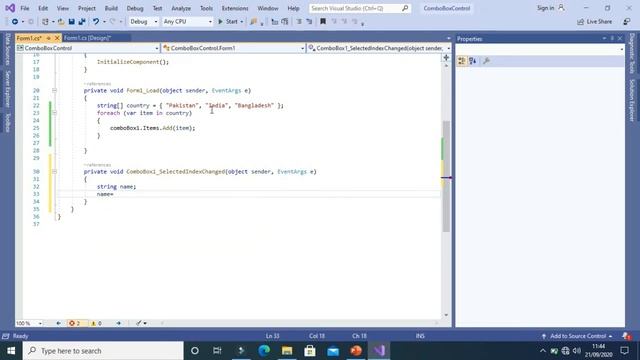Click the New Project toolbar icon
Image resolution: width=640 pixels, height=360 pixels.
tap(45, 22)
